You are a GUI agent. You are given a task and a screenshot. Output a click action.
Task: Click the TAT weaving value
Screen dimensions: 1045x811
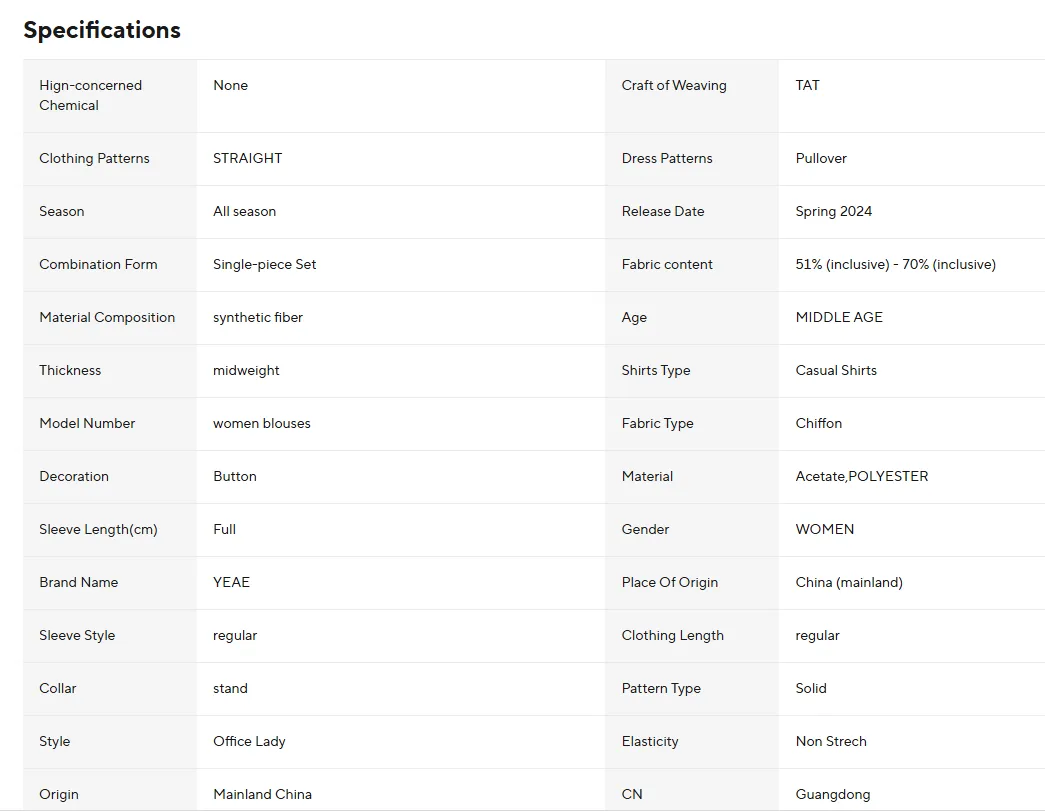point(807,85)
